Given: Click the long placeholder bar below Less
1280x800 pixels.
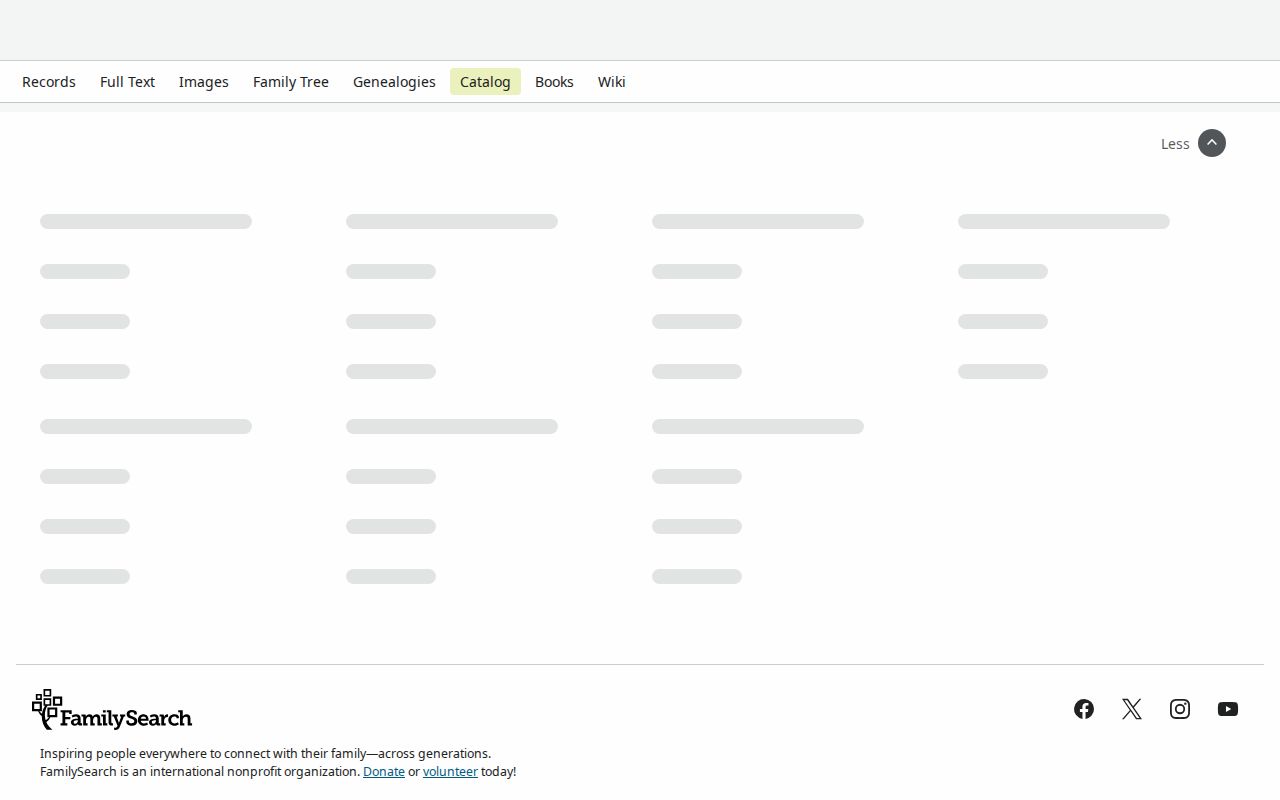Looking at the screenshot, I should 1064,221.
